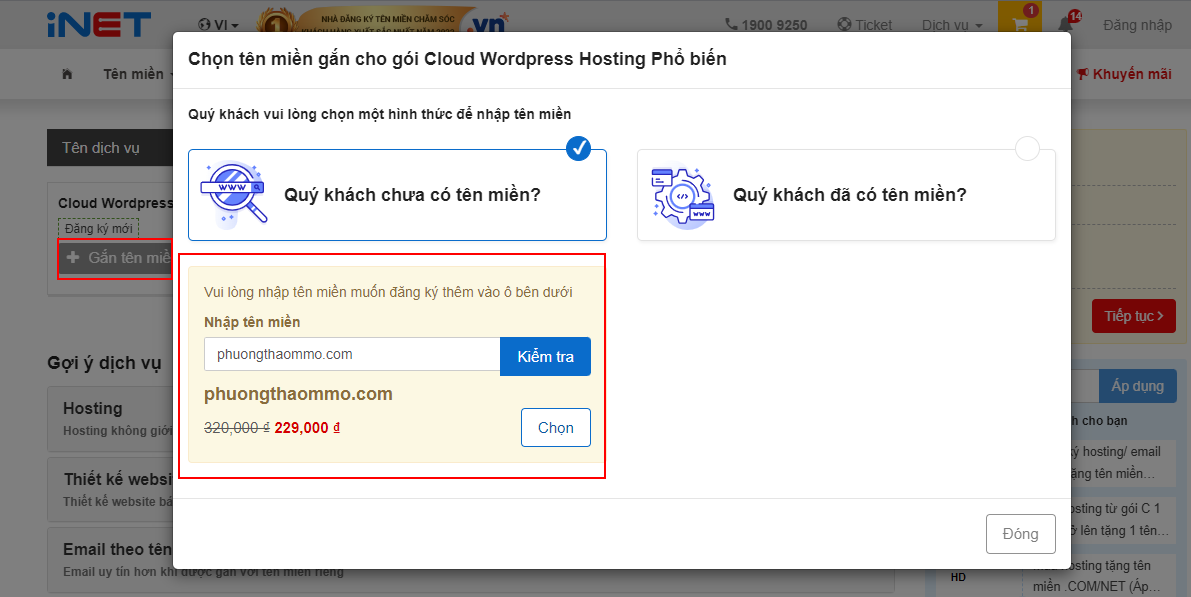Click the Đăng nhập link
This screenshot has width=1191, height=597.
(1137, 25)
